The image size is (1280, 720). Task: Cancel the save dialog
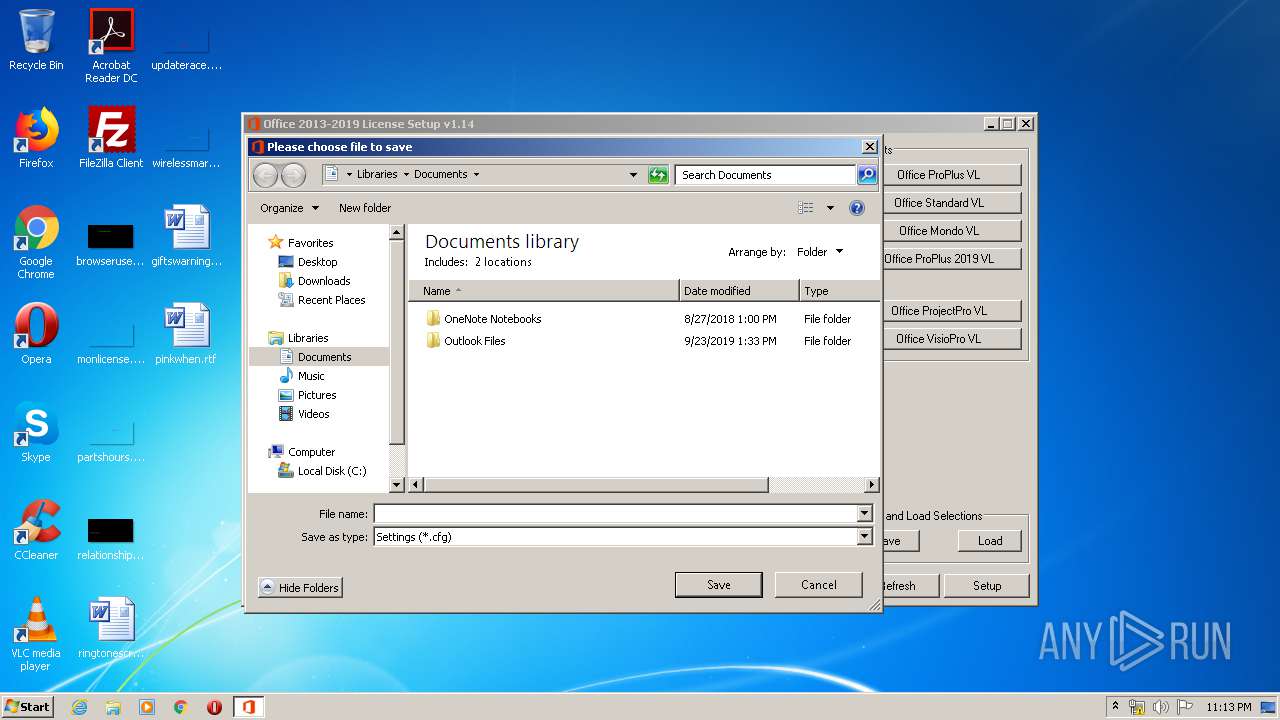point(819,585)
